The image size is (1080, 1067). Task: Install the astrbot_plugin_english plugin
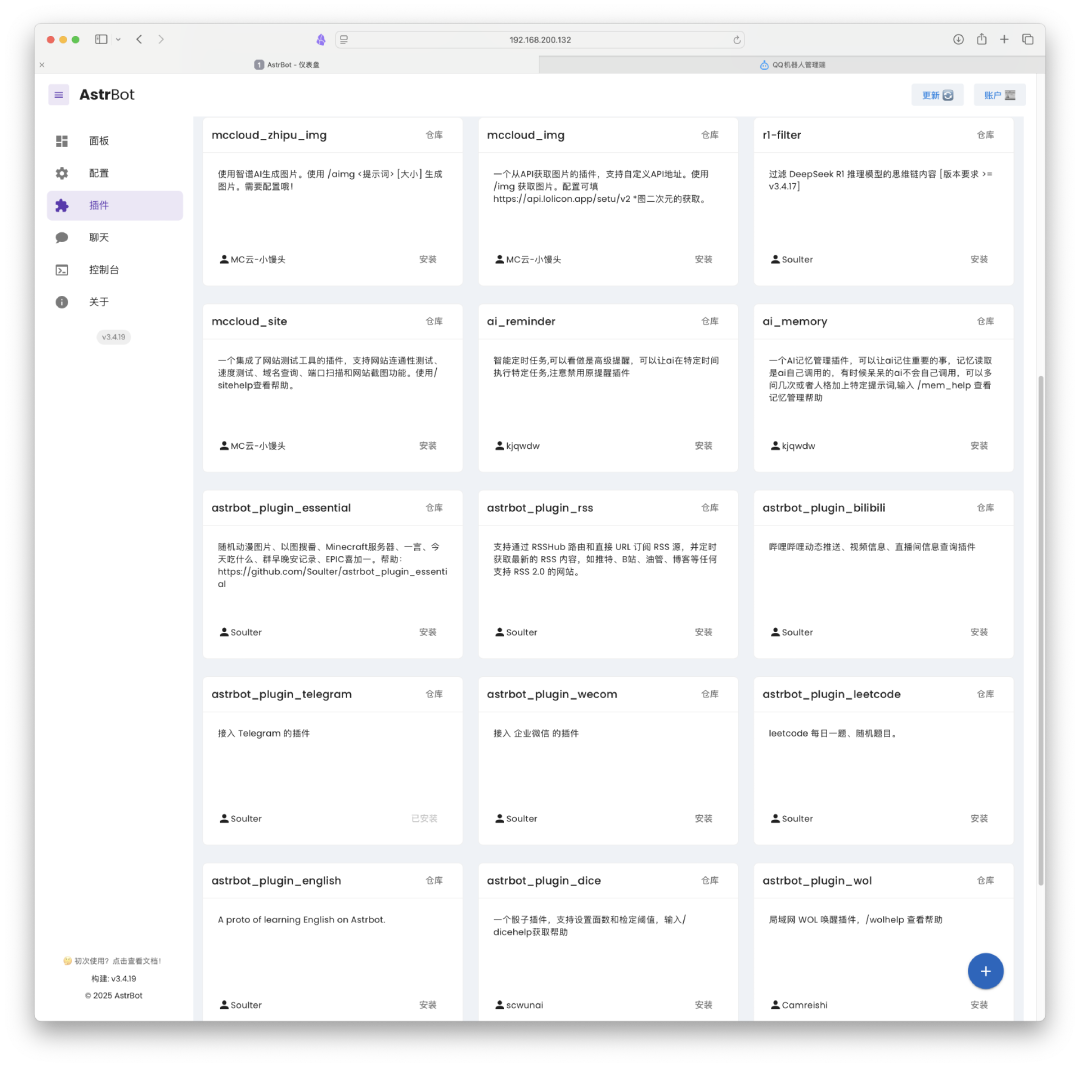[428, 1006]
